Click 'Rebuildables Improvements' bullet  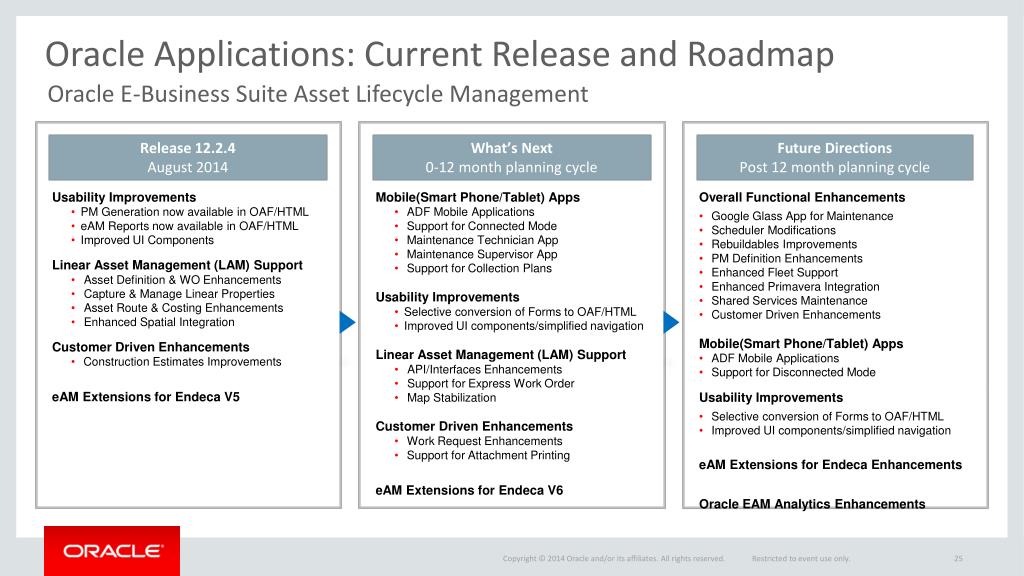click(x=784, y=244)
